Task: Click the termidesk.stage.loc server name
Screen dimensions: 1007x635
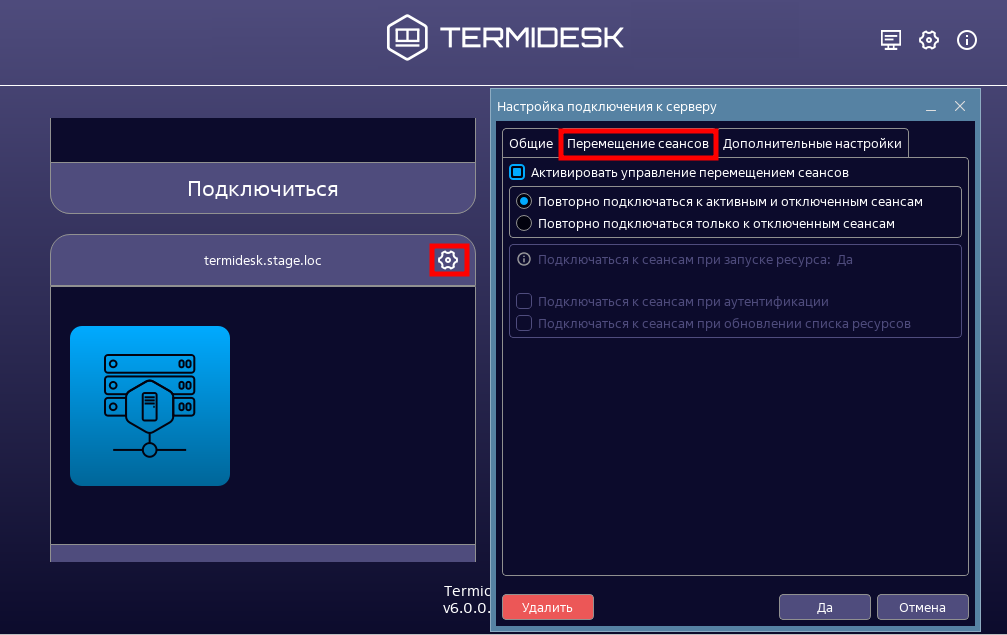Action: coord(263,261)
